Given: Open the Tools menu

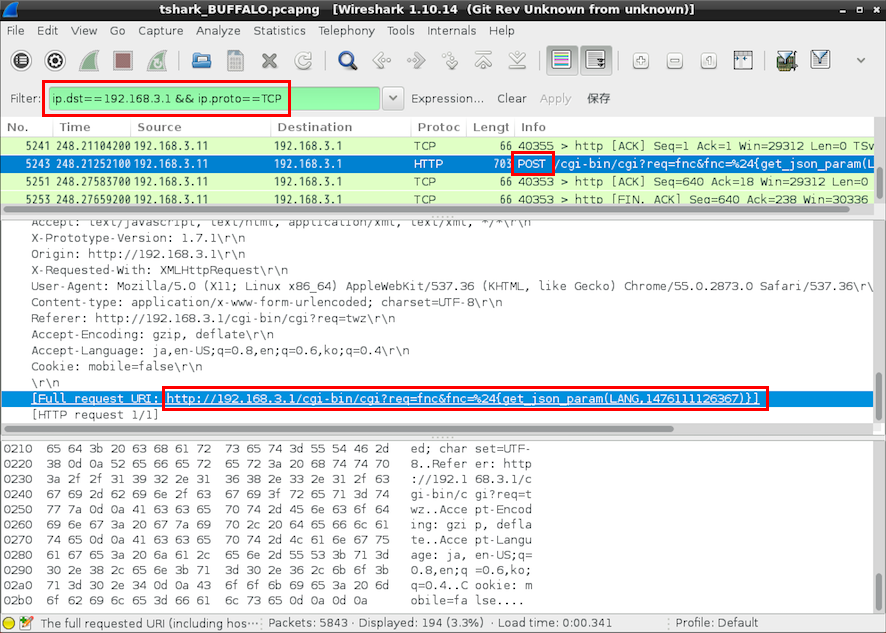Looking at the screenshot, I should click(401, 31).
